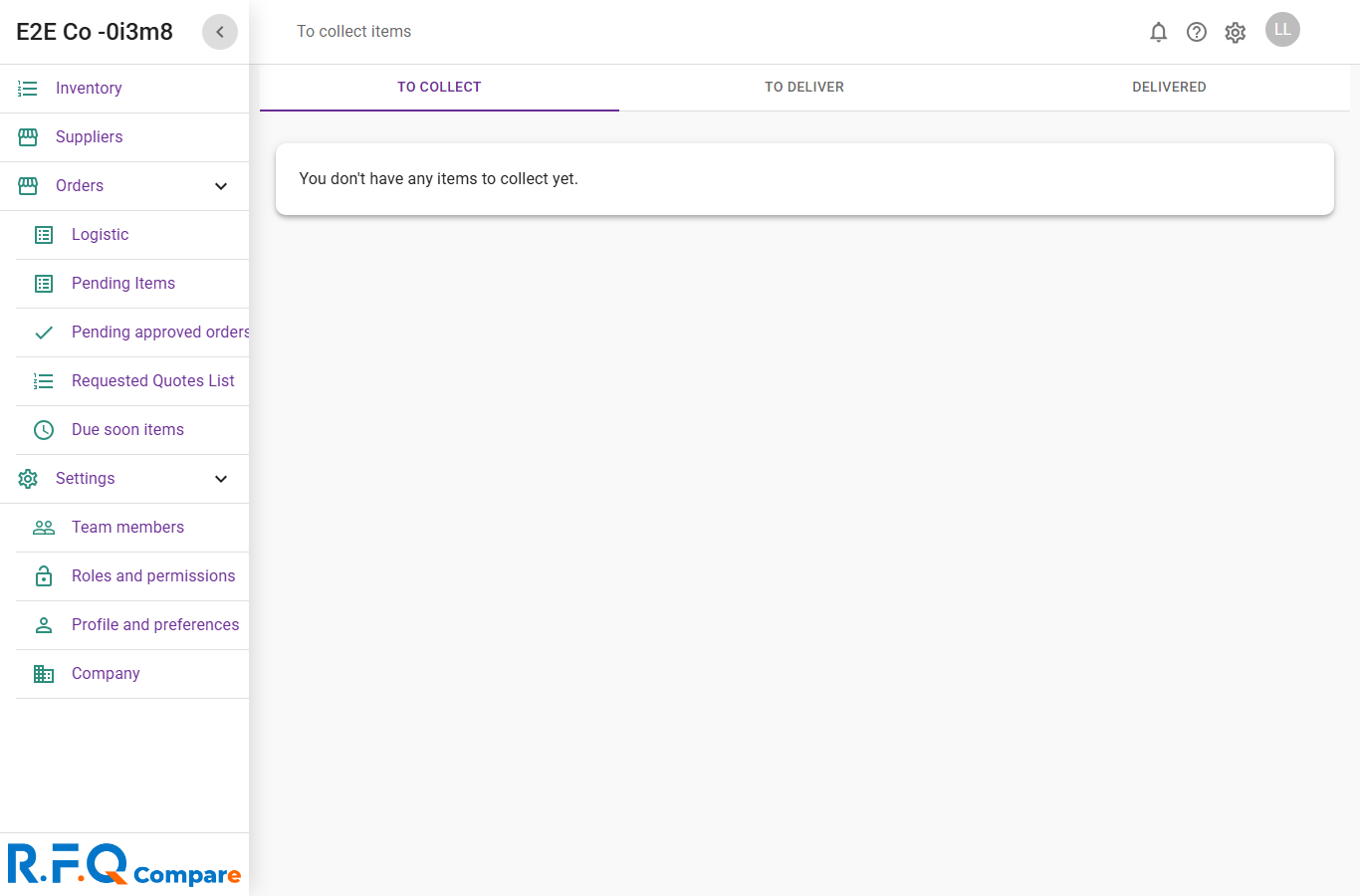Click the RFQ Compare logo
This screenshot has height=896, width=1360.
(124, 864)
